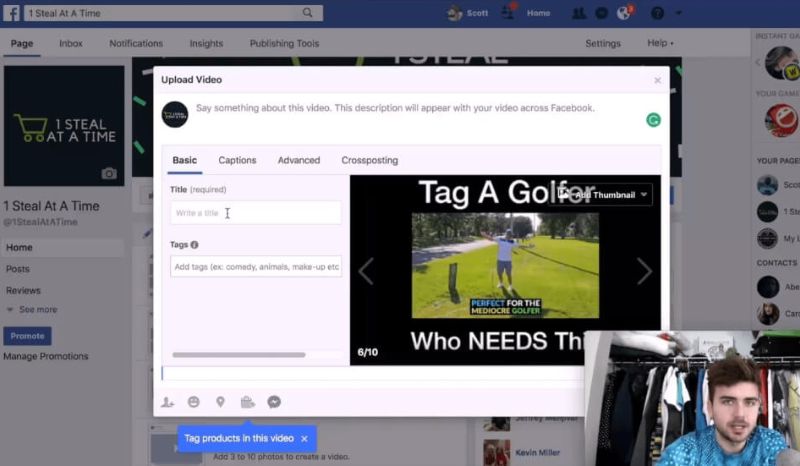Screen dimensions: 800x466
Task: Open the Help dropdown
Action: pyautogui.click(x=660, y=43)
